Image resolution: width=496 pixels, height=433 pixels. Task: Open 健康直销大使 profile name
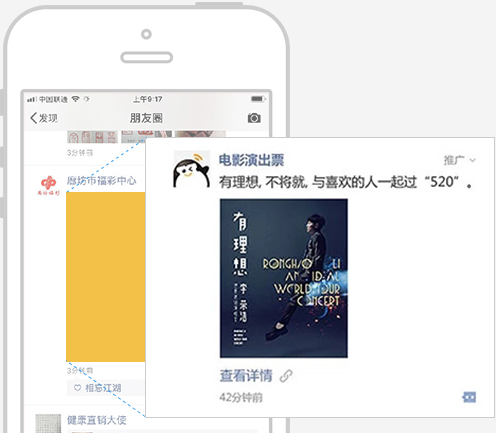(x=97, y=420)
